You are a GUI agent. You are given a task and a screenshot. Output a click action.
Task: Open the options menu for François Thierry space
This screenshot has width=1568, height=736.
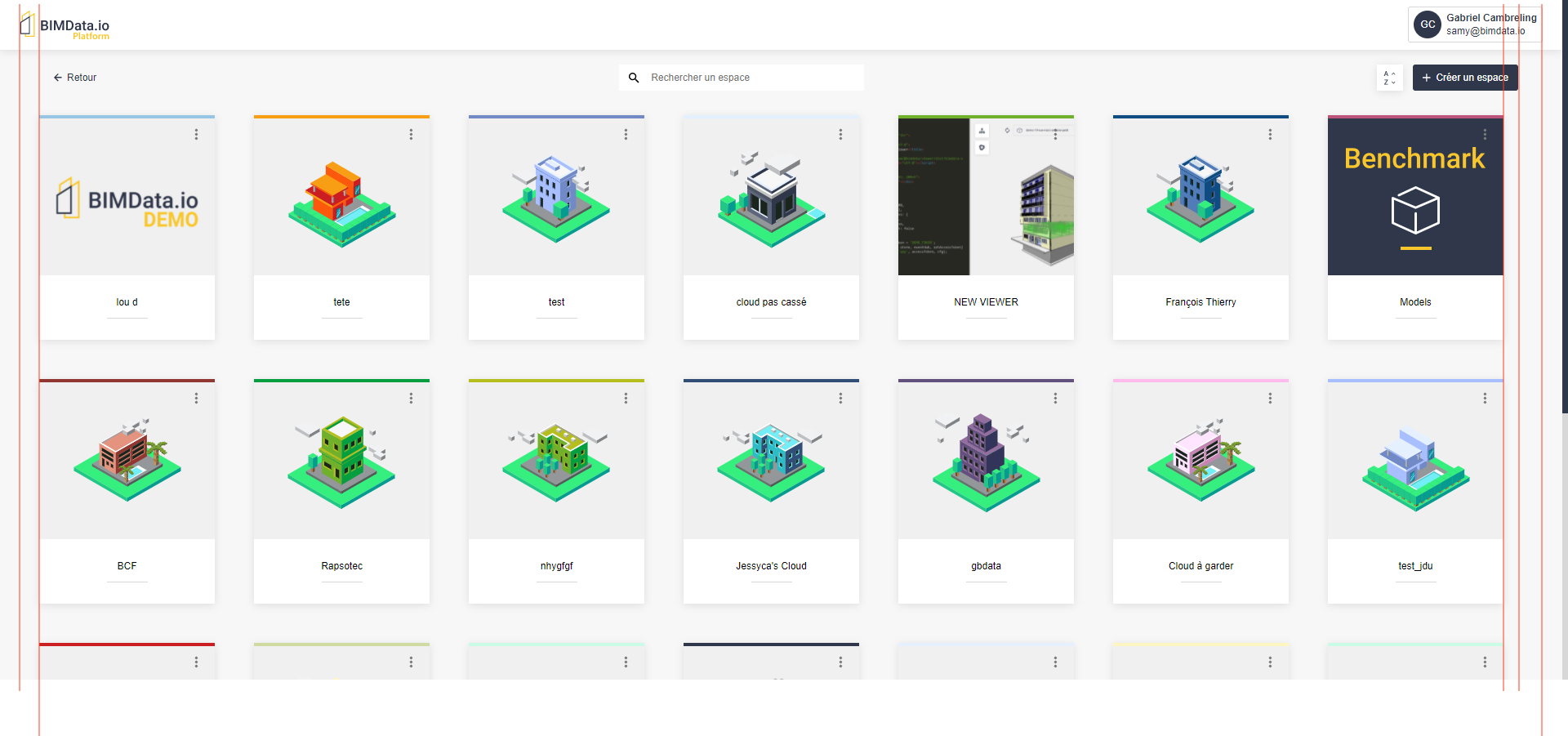1270,134
